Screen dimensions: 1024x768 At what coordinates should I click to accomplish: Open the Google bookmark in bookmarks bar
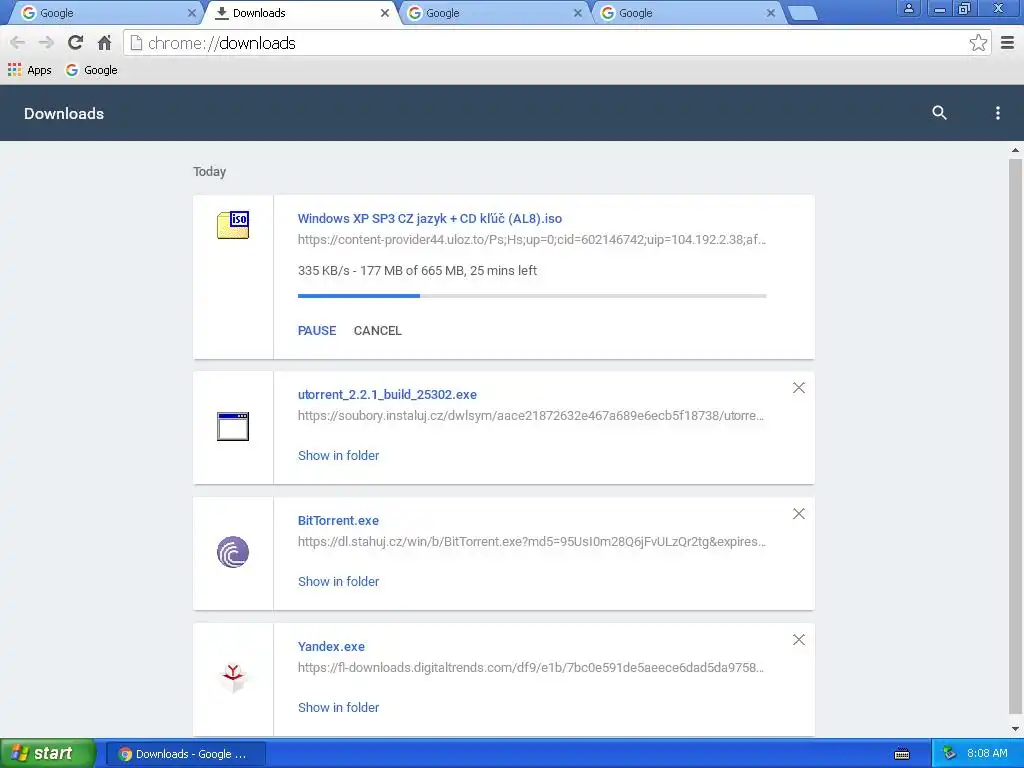pos(91,70)
